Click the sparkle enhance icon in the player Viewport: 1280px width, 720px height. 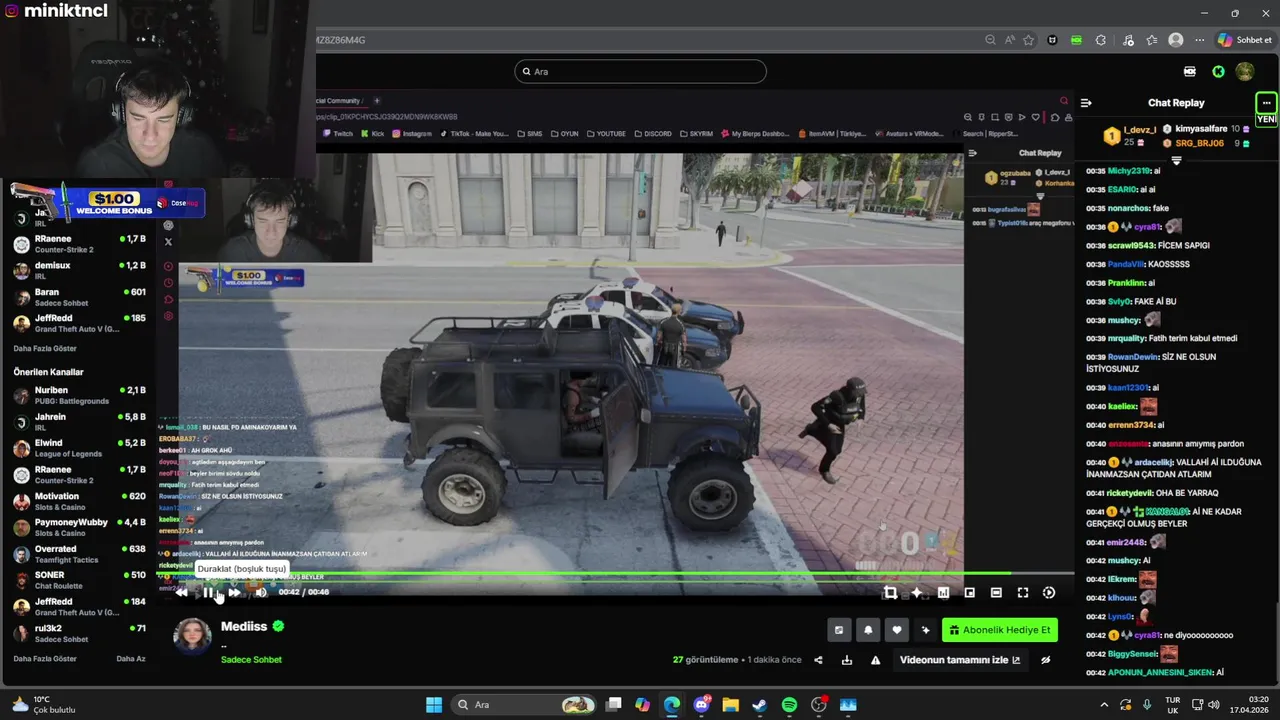pos(916,593)
